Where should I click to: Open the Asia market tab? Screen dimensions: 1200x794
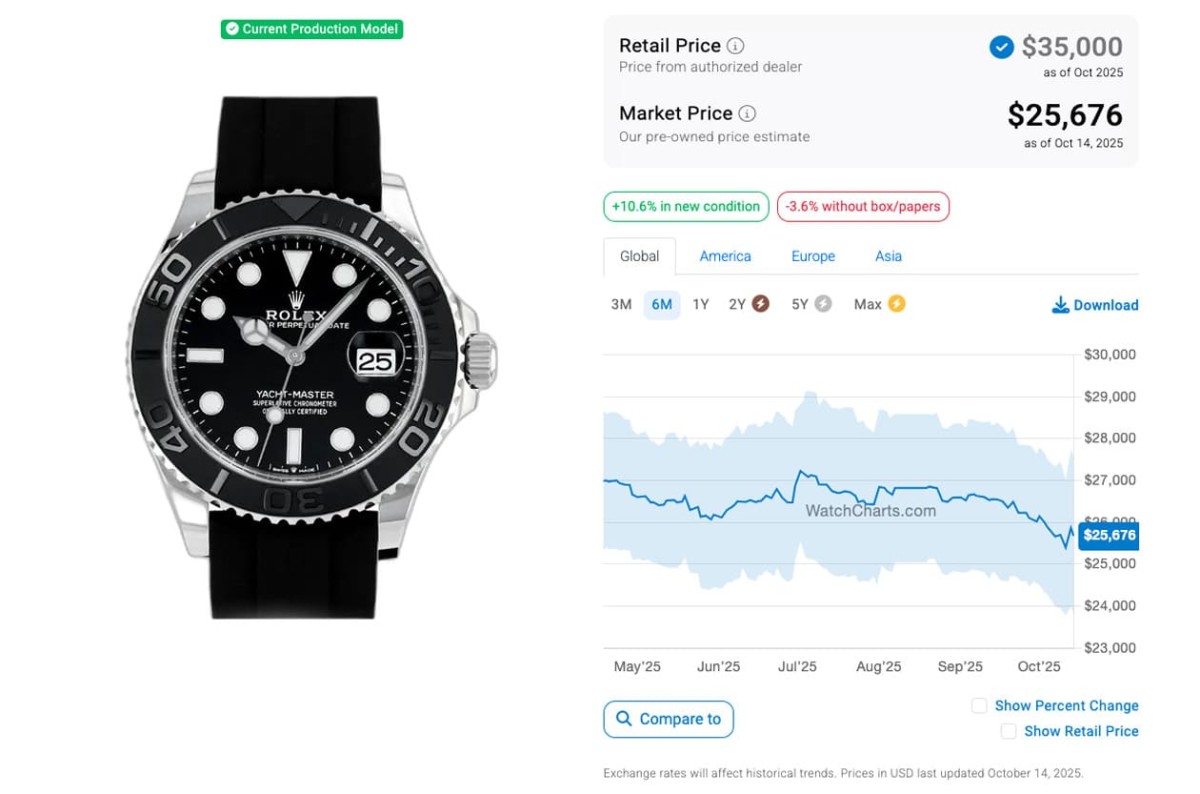click(888, 256)
